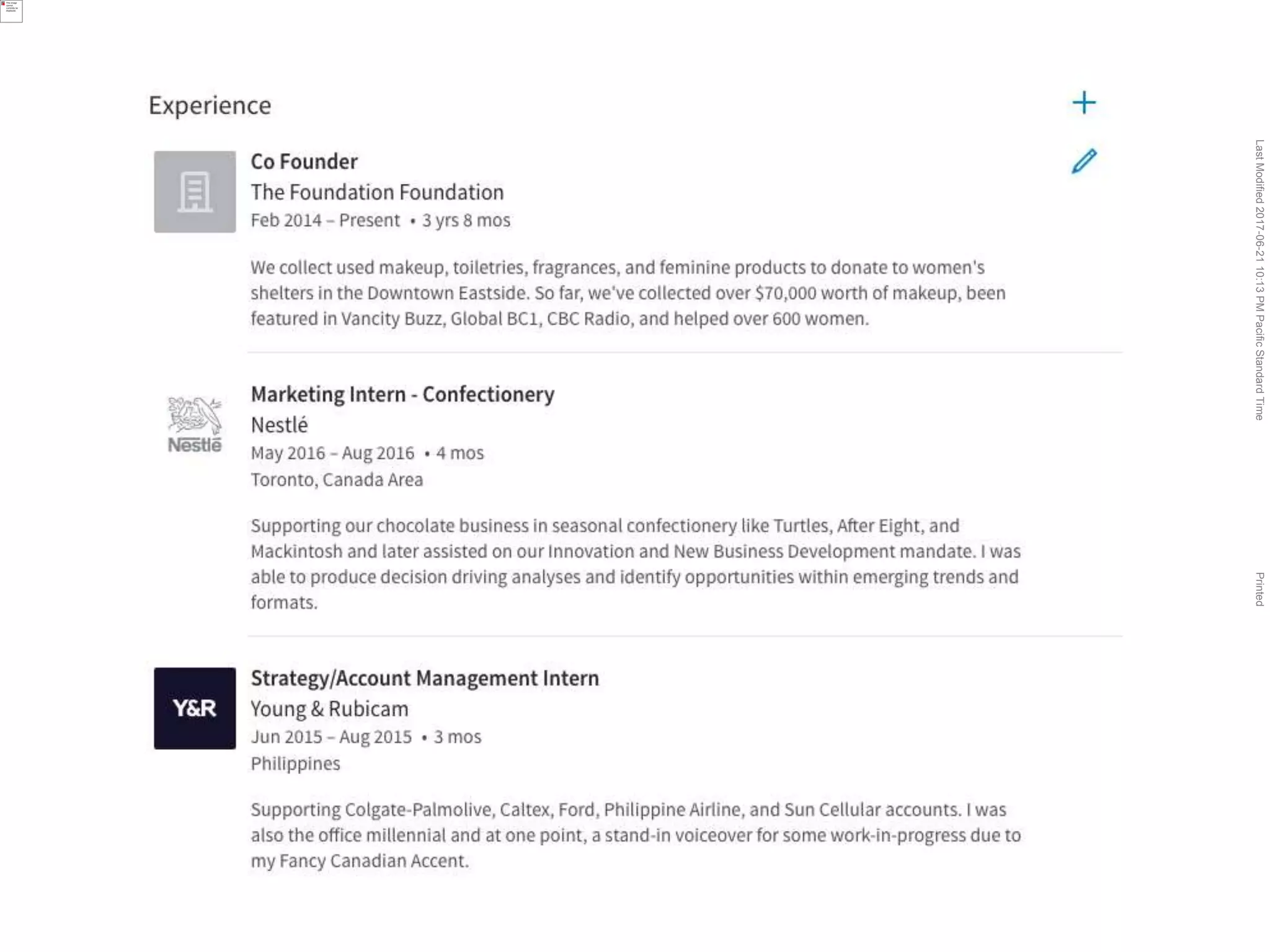Click the makeup donation description paragraph
Image resolution: width=1270 pixels, height=952 pixels.
tap(628, 293)
